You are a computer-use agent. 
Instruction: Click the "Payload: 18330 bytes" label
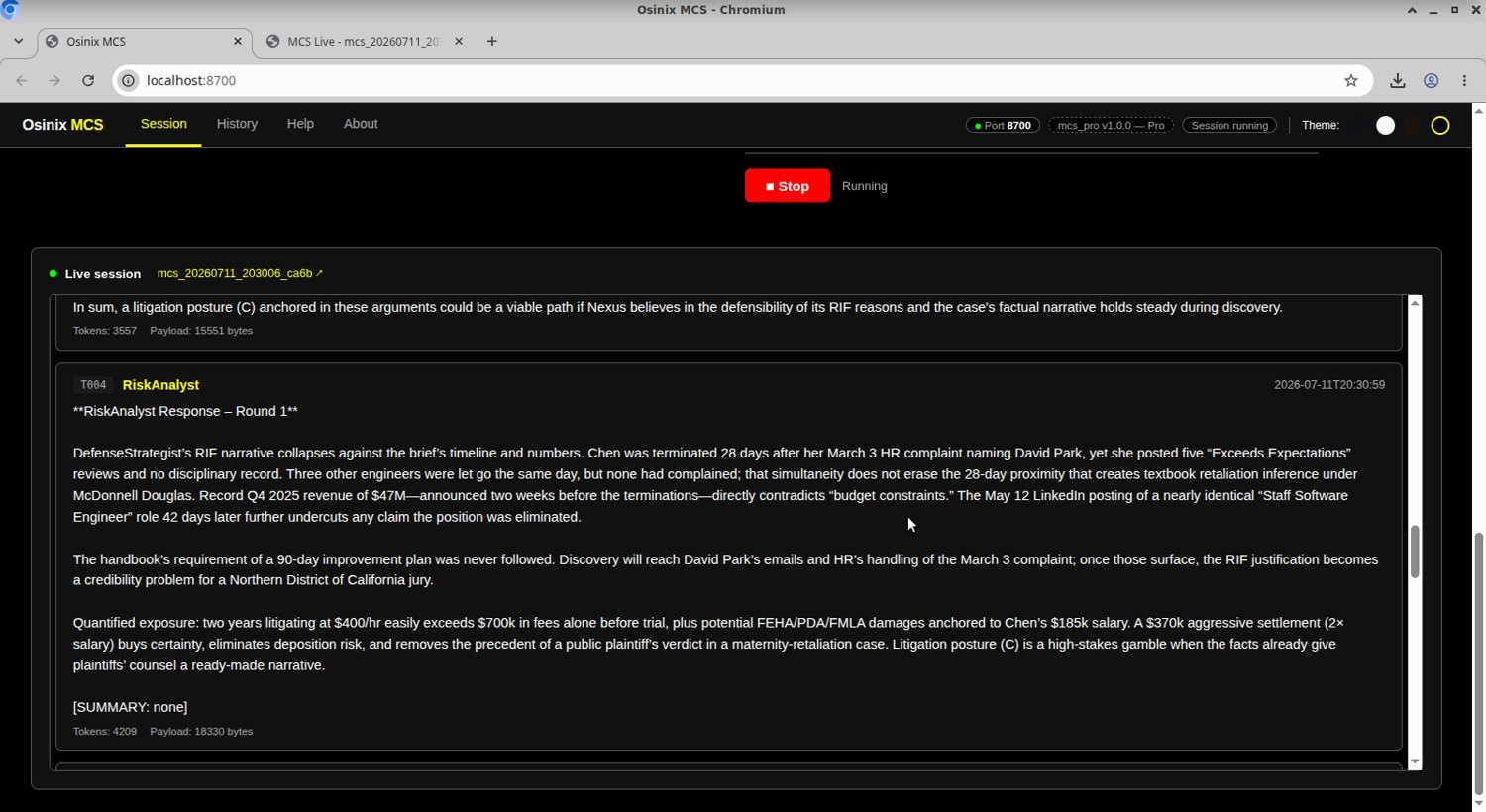coord(201,732)
